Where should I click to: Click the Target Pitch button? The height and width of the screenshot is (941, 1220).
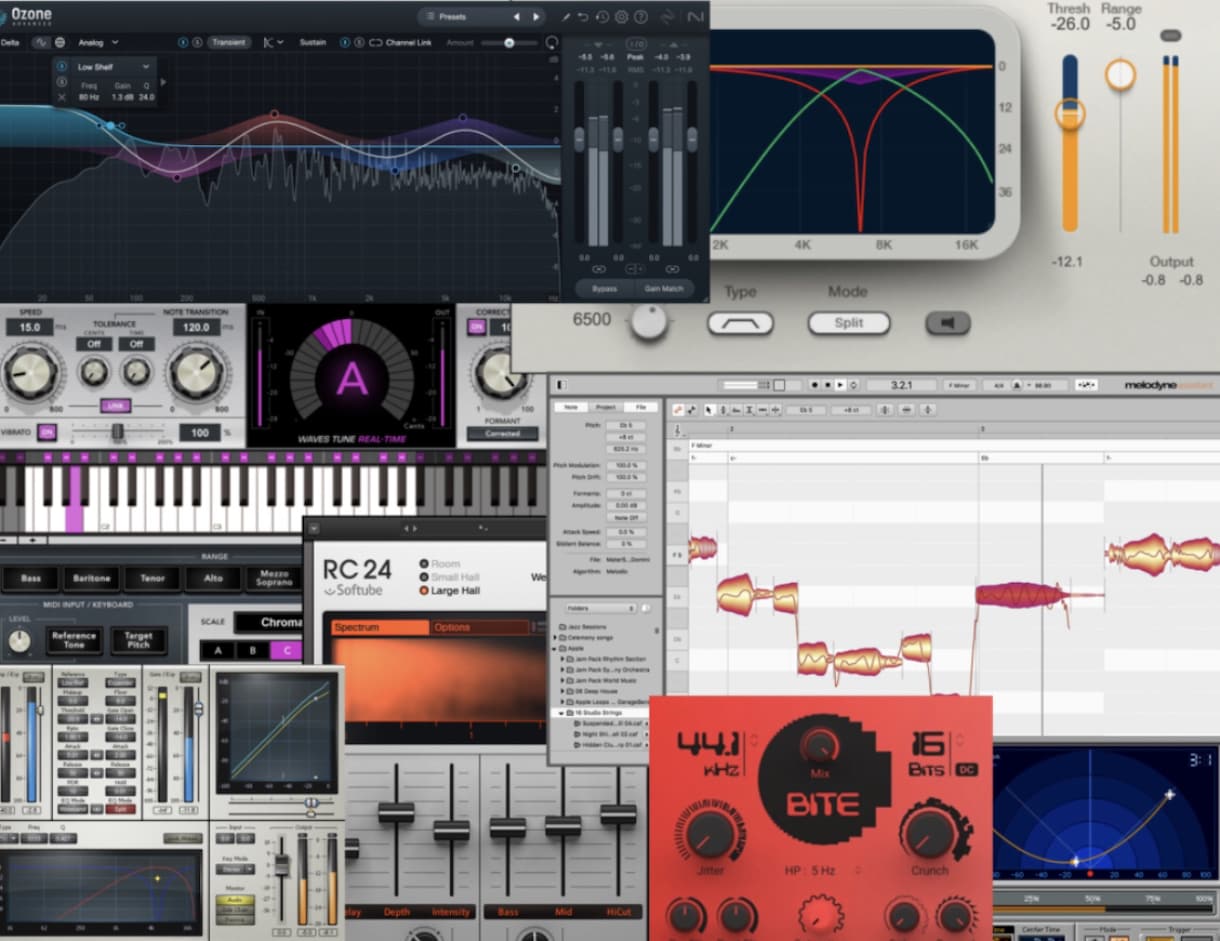tap(138, 640)
